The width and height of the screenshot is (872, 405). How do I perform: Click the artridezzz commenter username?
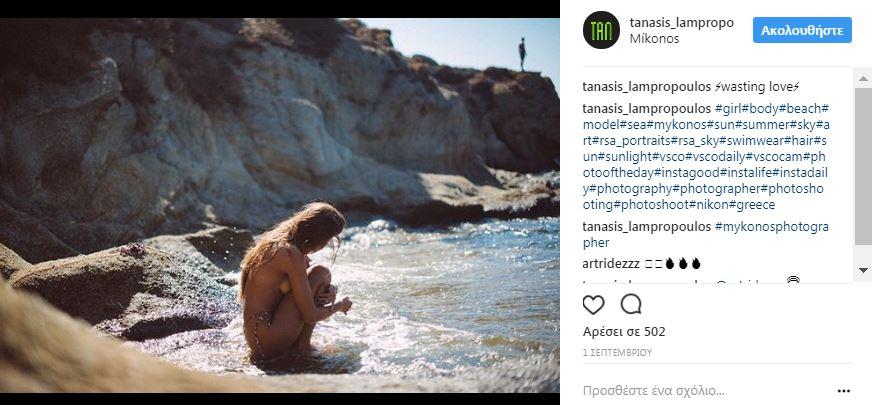[x=612, y=264]
